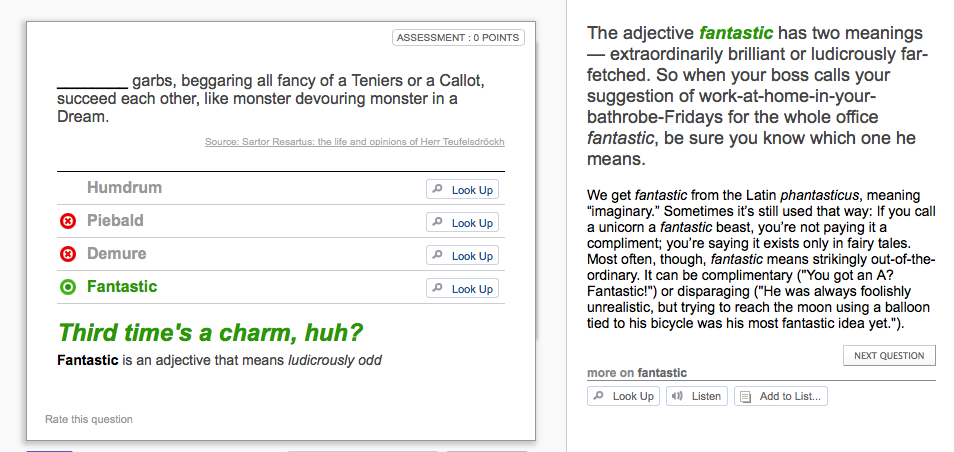Click the Demure answer text
Viewport: 954px width, 452px height.
[117, 253]
